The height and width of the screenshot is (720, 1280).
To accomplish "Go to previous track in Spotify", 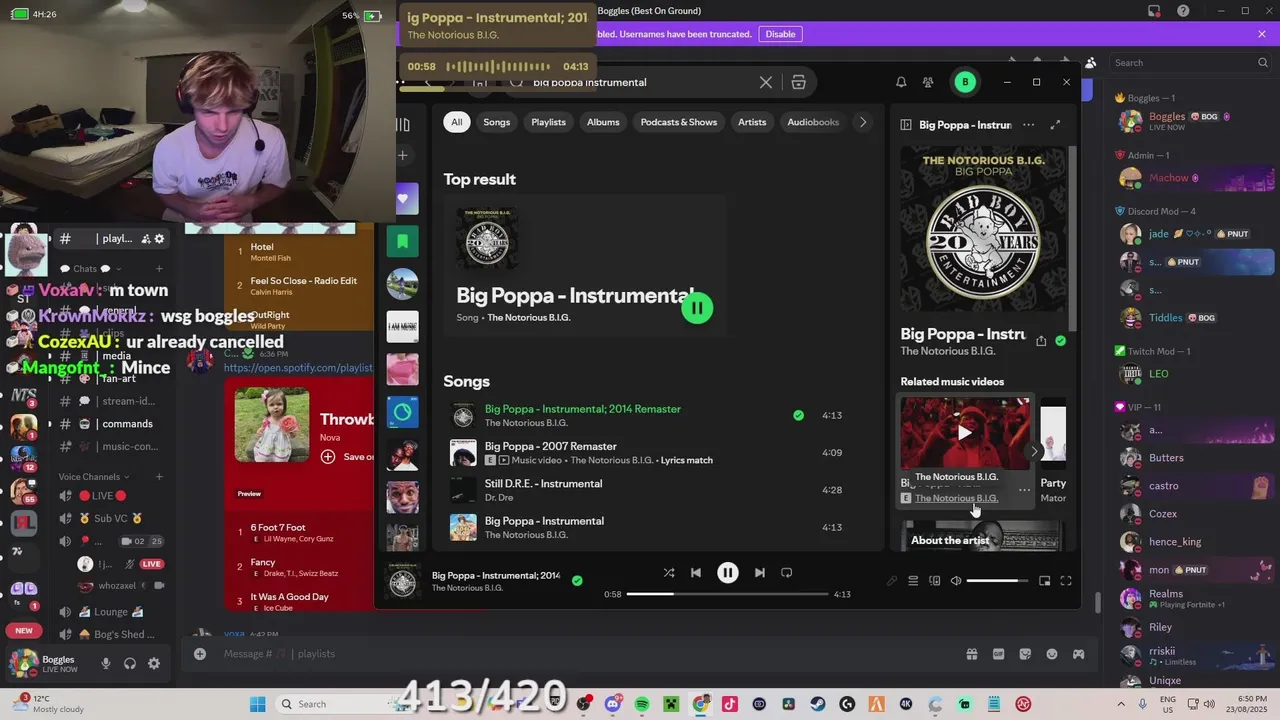I will click(x=696, y=573).
